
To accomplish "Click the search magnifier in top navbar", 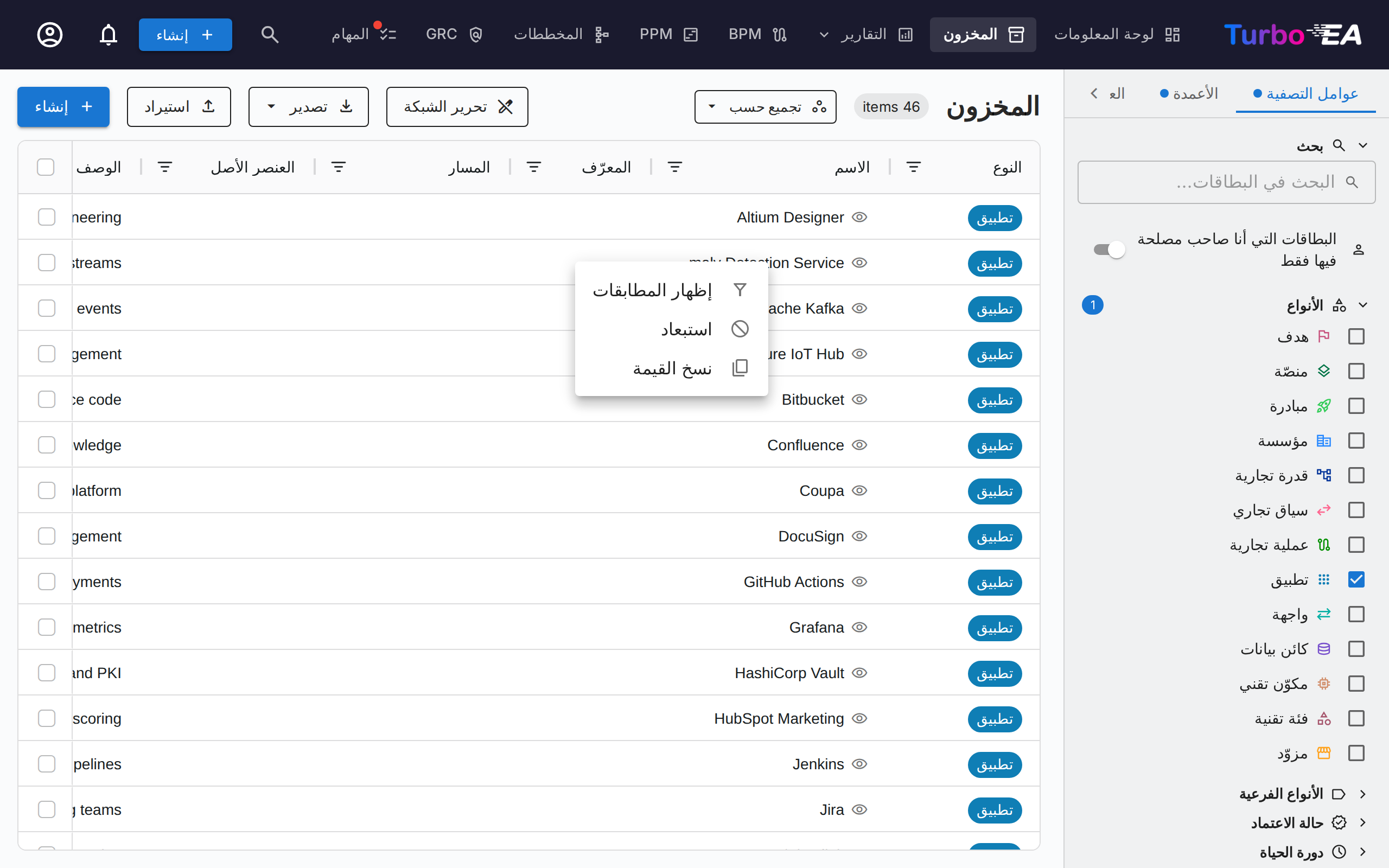I will tap(270, 34).
